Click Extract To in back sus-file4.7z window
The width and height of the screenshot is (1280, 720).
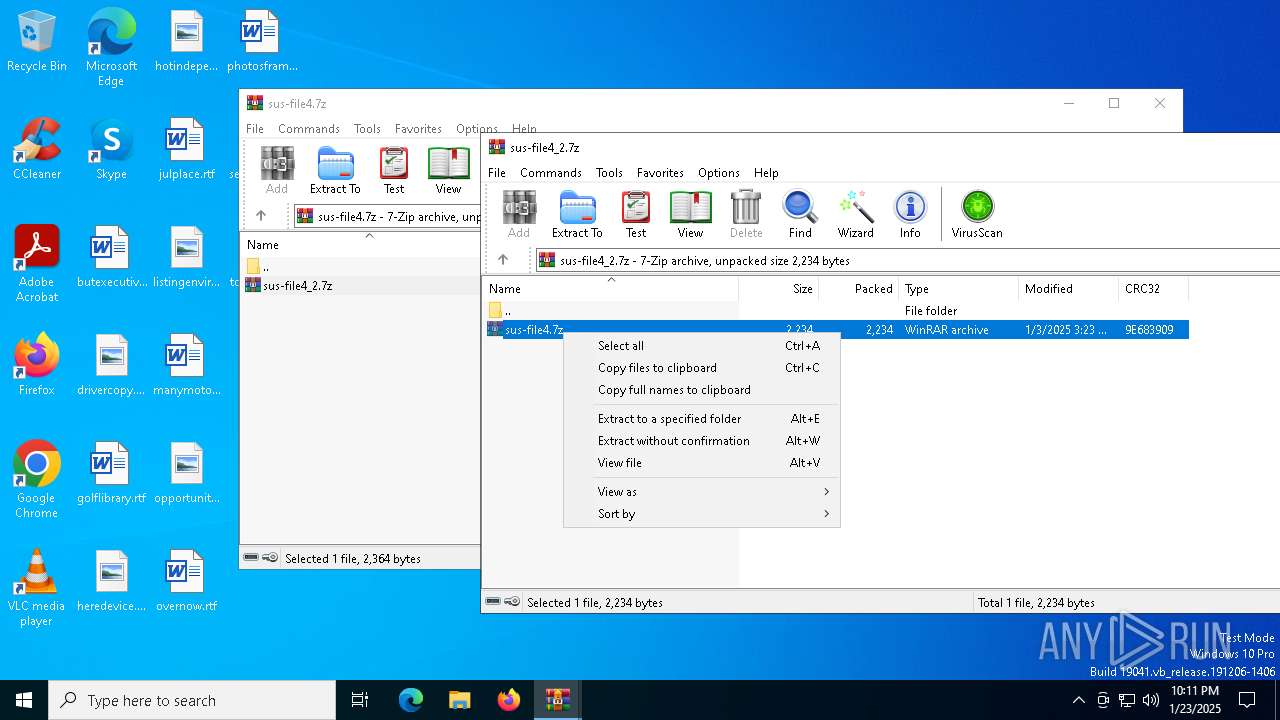335,171
